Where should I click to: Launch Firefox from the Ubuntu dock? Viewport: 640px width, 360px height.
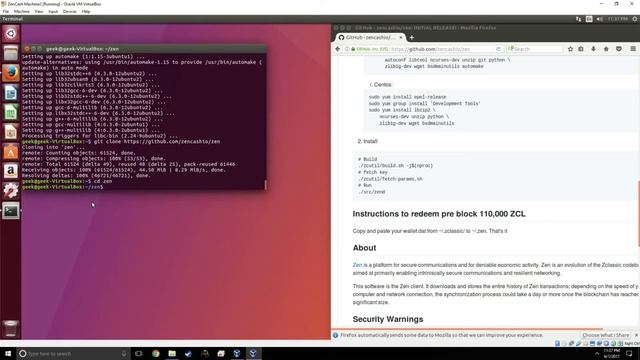pyautogui.click(x=11, y=73)
